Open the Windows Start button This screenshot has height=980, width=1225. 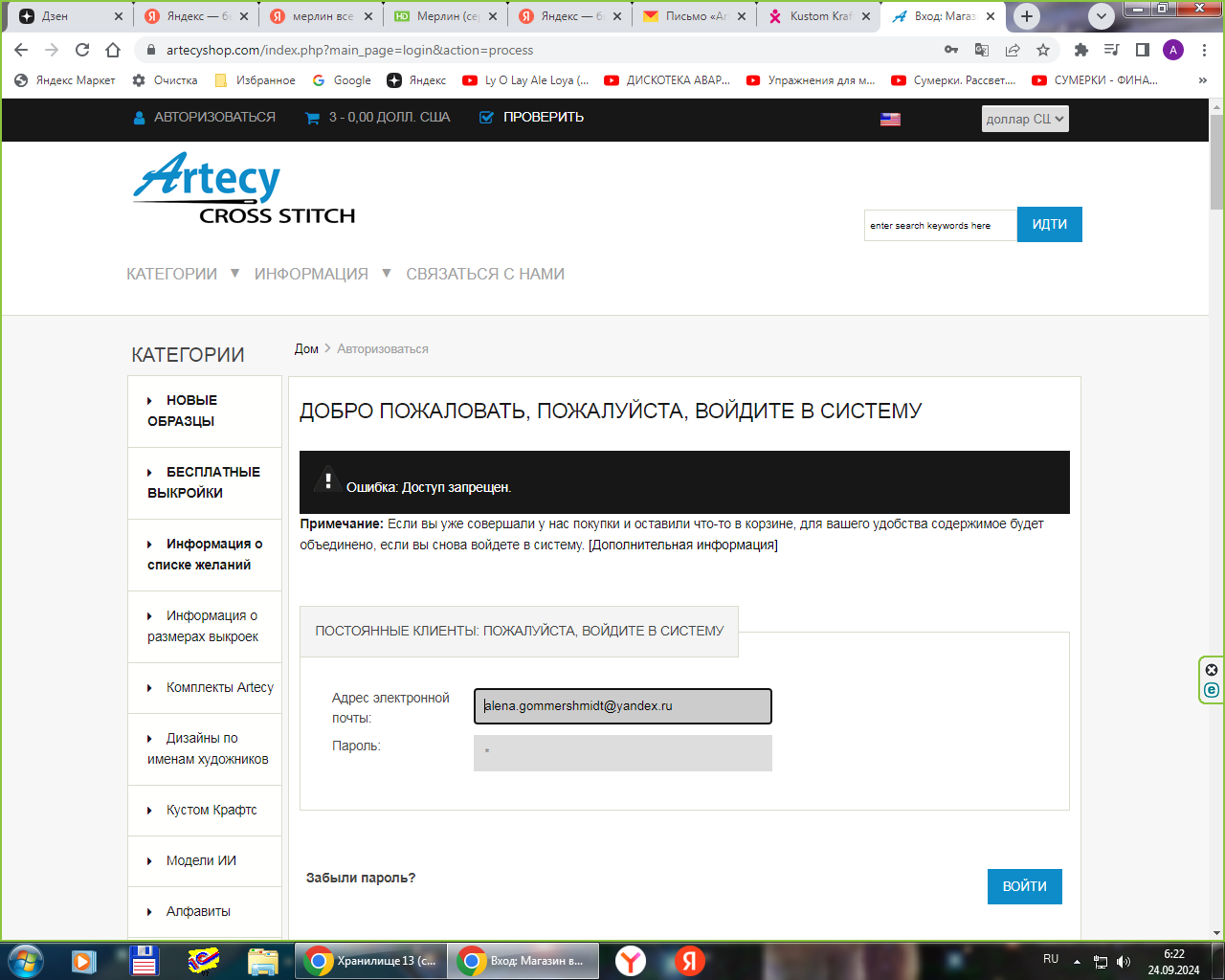[26, 960]
